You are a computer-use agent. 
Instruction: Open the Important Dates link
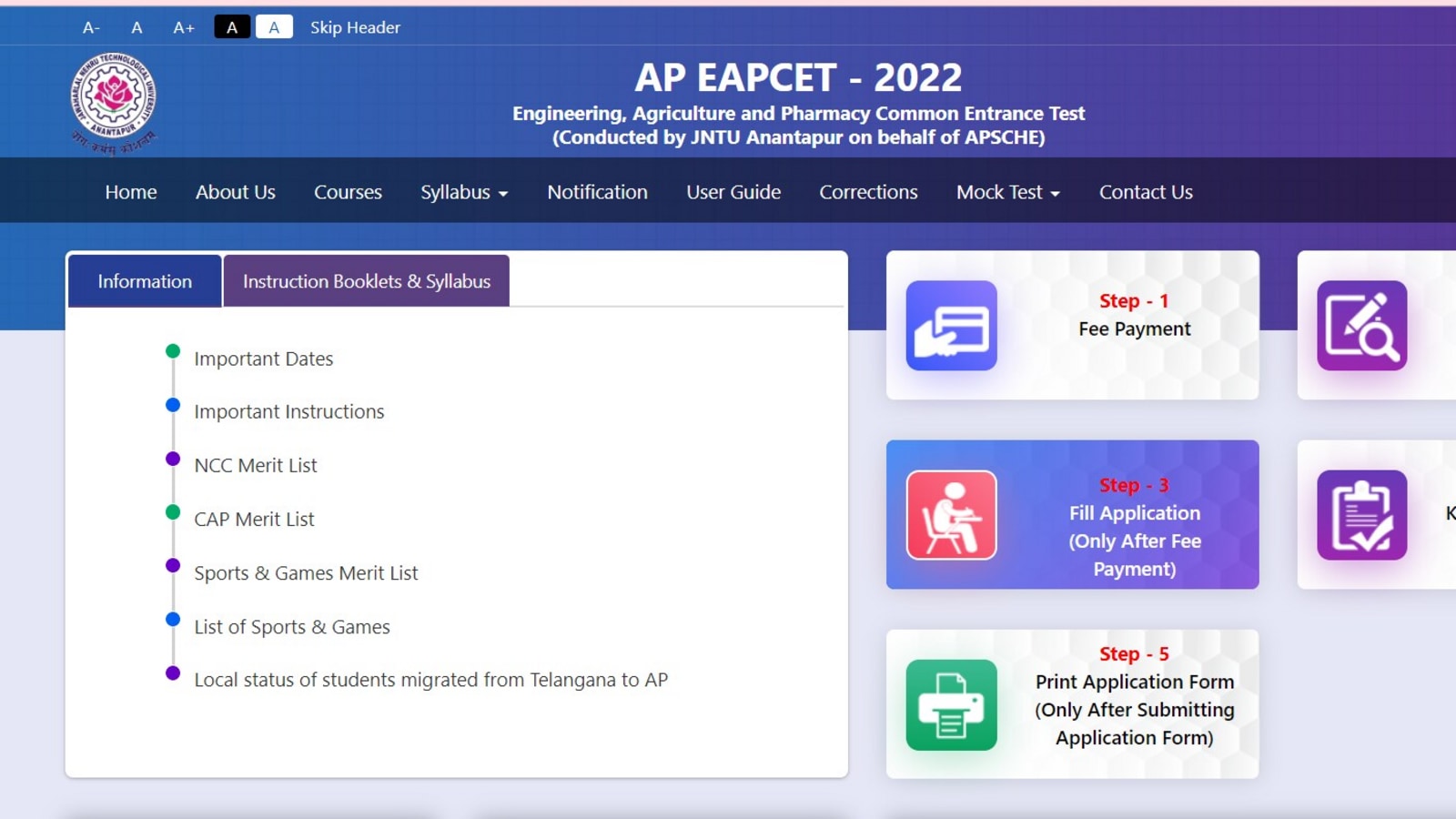264,359
